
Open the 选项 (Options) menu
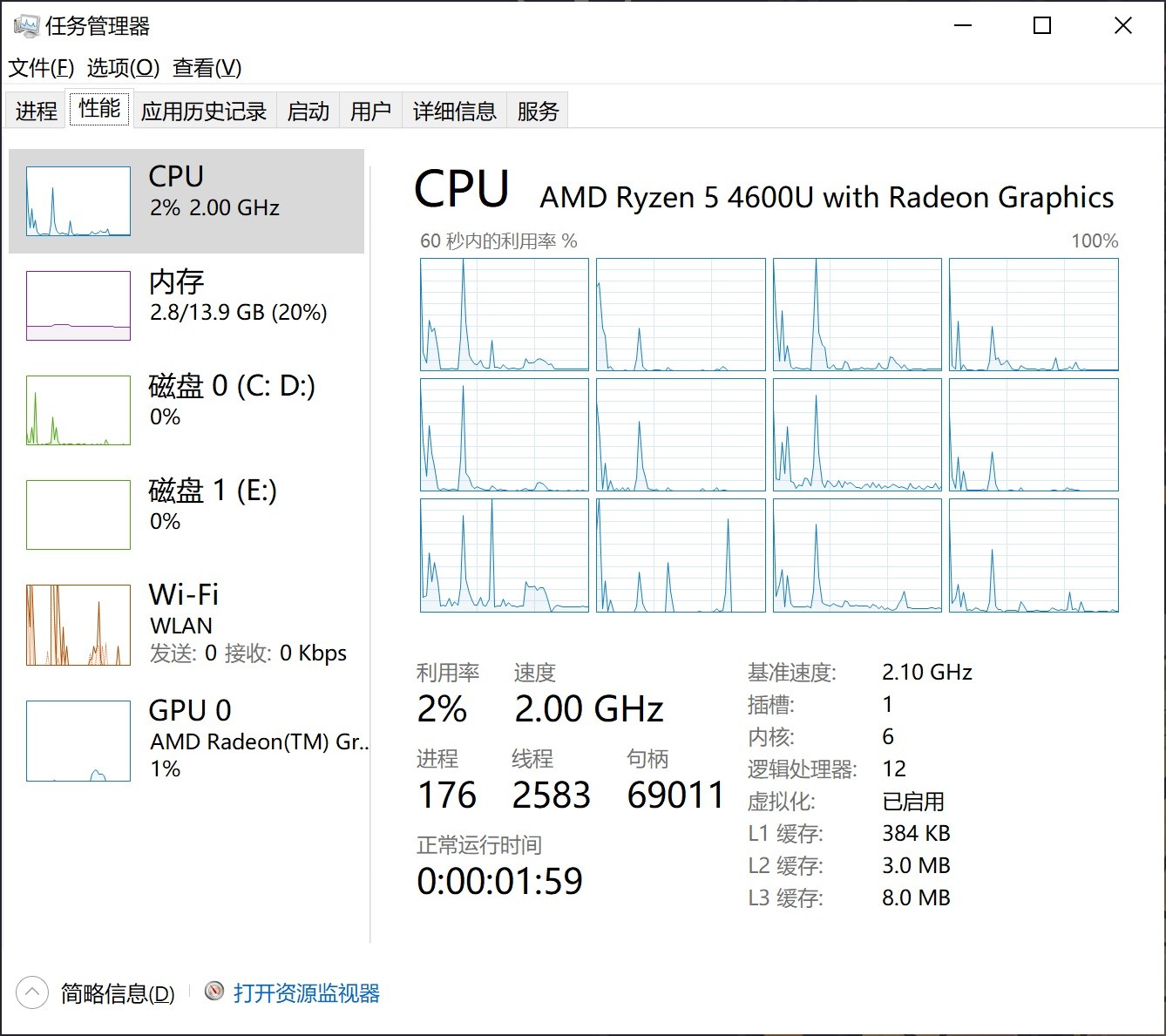coord(123,68)
